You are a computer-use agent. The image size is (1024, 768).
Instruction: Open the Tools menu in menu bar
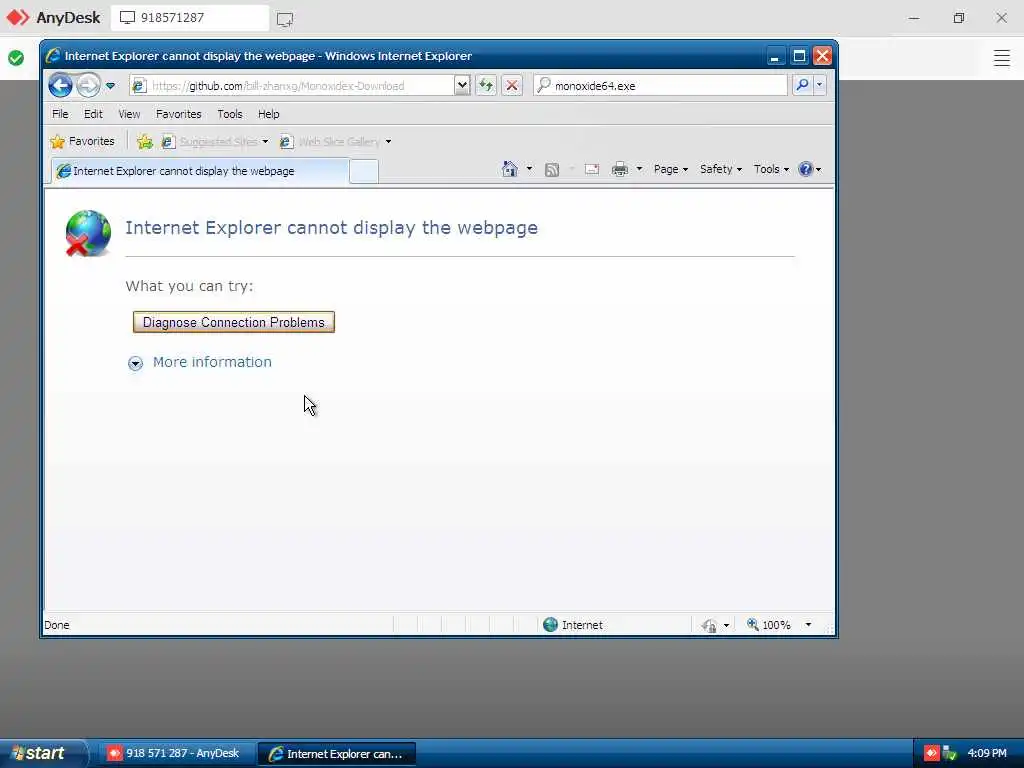coord(230,114)
